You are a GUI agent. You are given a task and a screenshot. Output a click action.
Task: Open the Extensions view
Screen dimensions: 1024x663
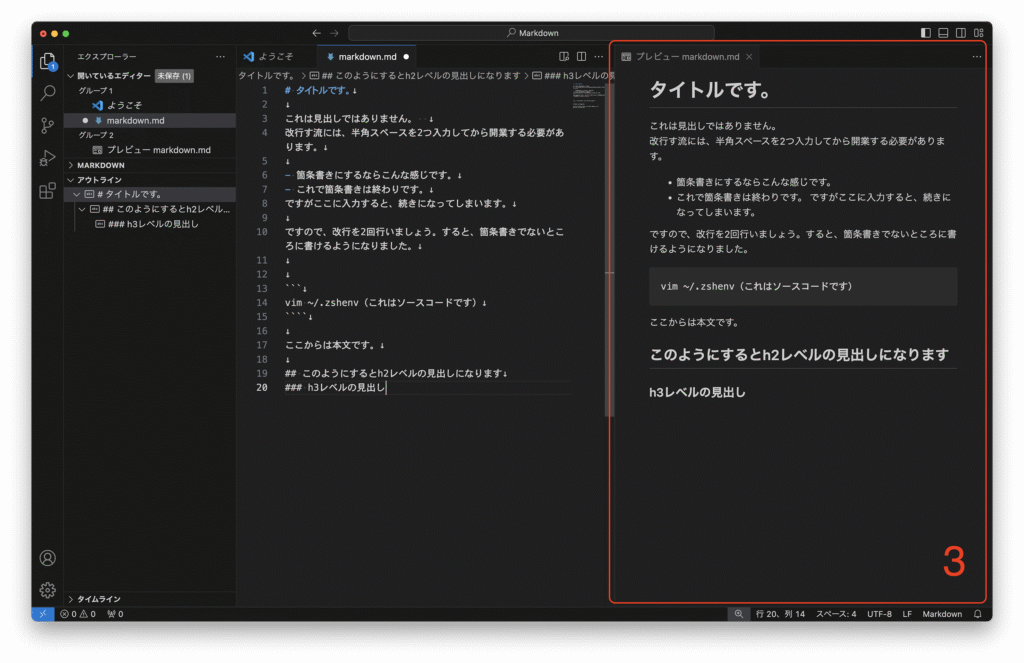[48, 191]
